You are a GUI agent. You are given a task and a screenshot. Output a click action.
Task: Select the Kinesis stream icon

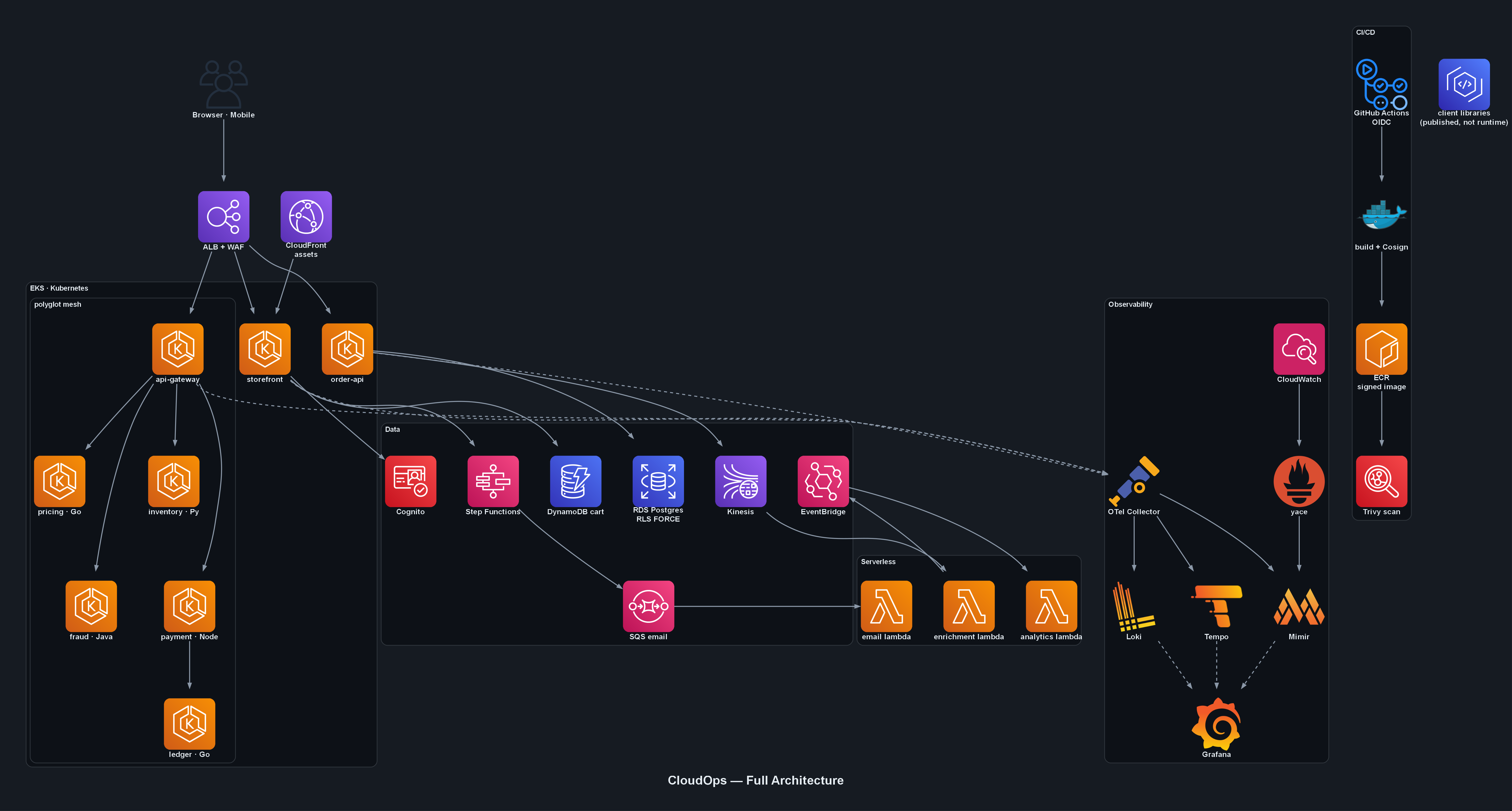[741, 481]
